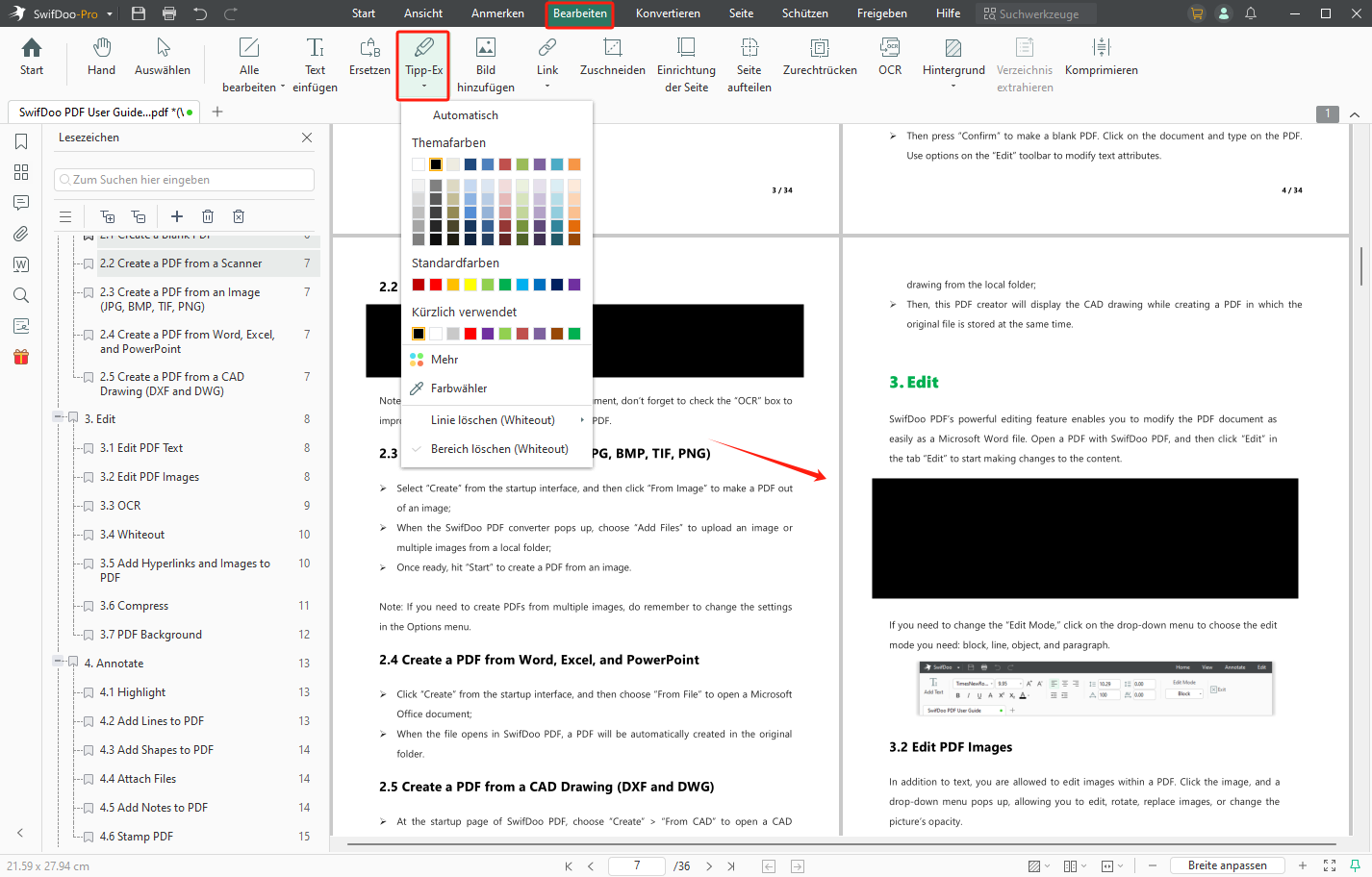Click the red gift icon

[x=21, y=357]
